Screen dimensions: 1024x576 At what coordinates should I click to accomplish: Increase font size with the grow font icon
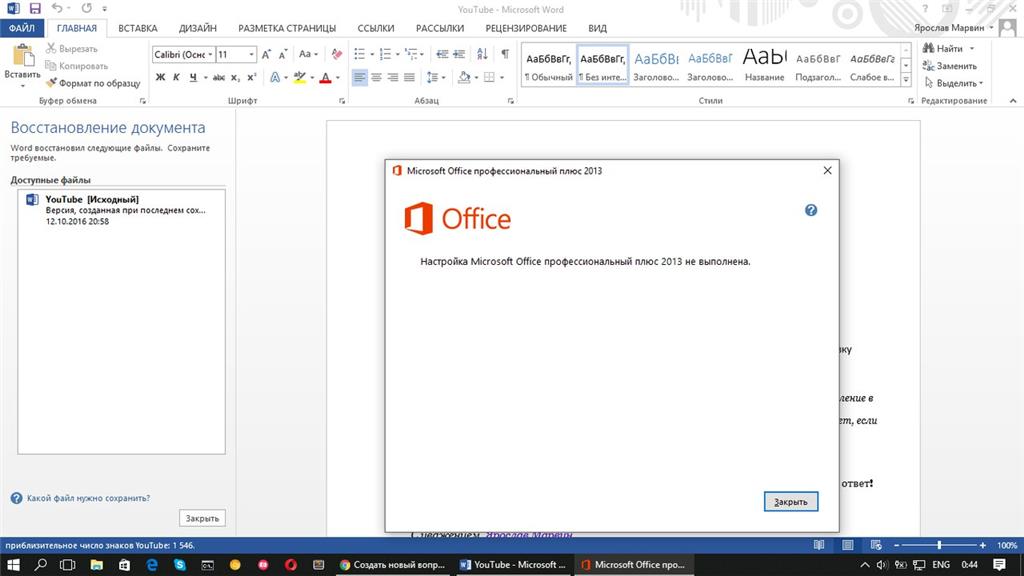[x=266, y=54]
